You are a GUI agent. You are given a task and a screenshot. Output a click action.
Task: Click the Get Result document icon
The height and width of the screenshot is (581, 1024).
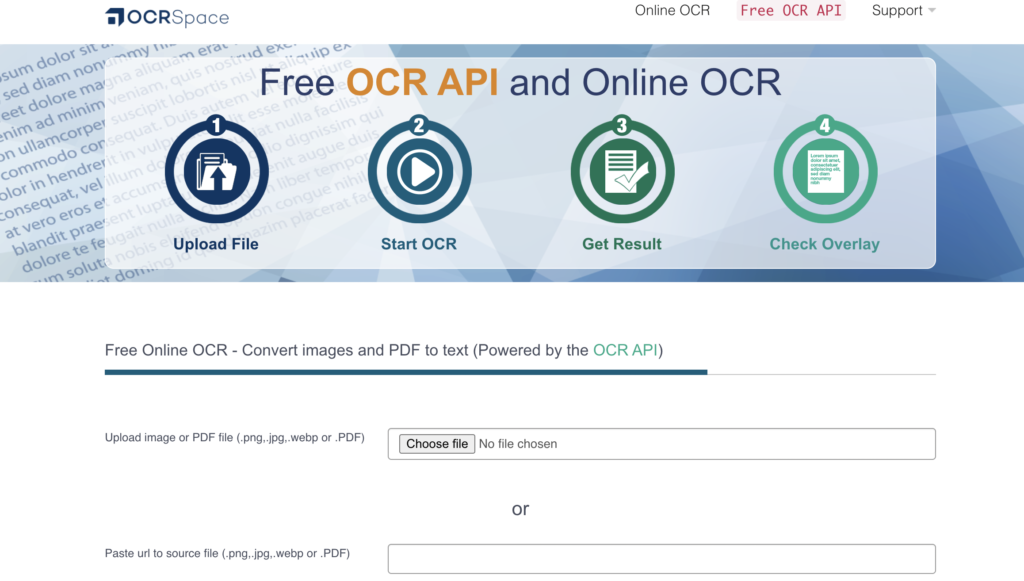(622, 170)
